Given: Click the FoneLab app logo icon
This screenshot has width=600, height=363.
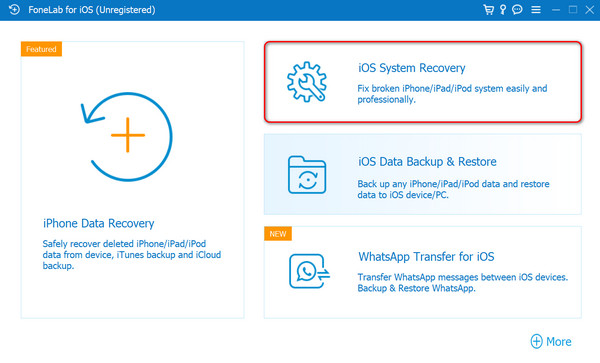Looking at the screenshot, I should coord(14,10).
